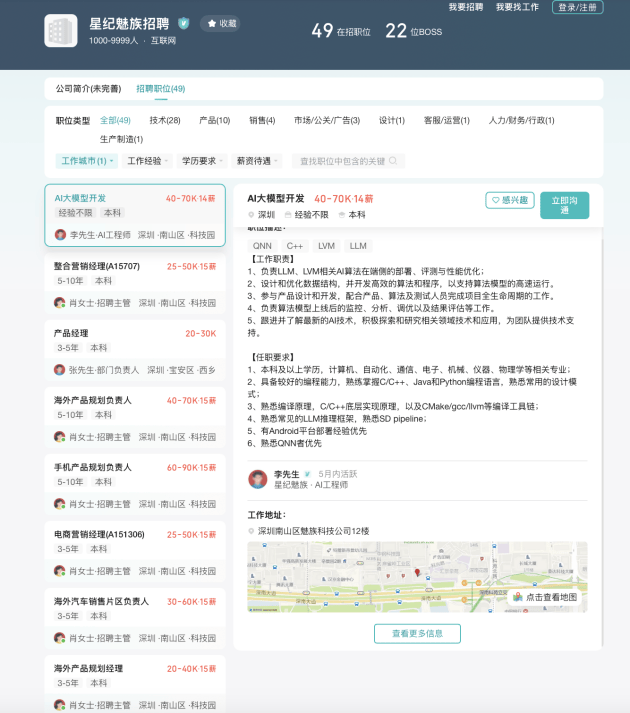
Task: Toggle the 感兴趣 heart button
Action: coord(509,200)
